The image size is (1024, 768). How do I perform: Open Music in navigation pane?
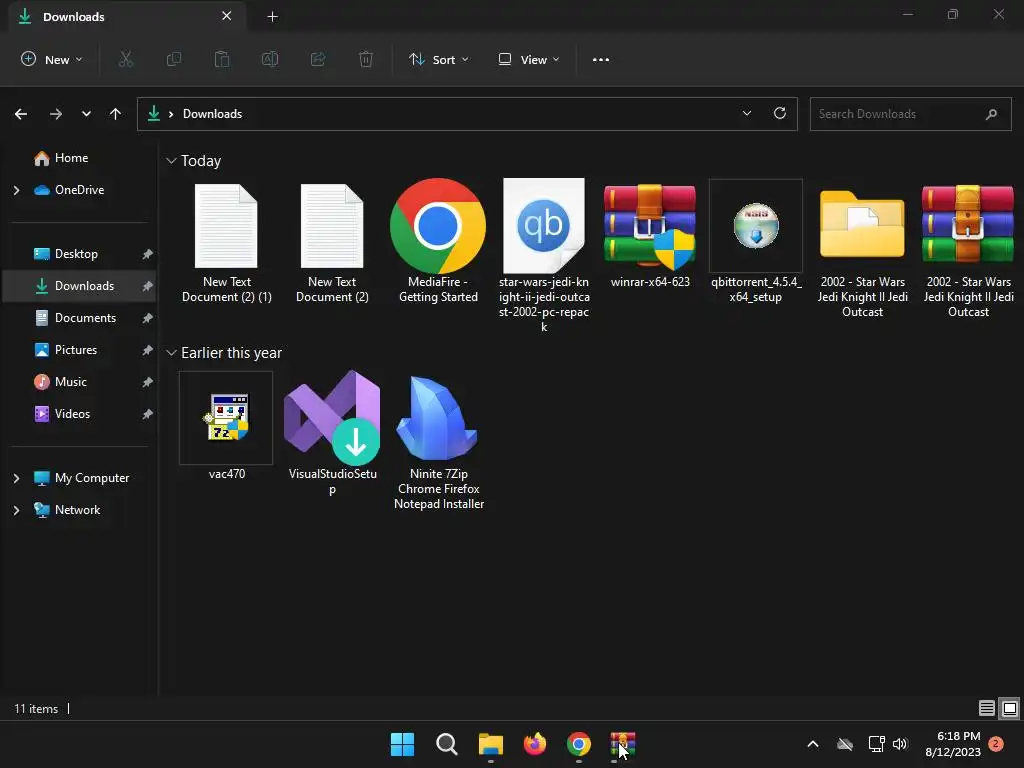pyautogui.click(x=71, y=382)
